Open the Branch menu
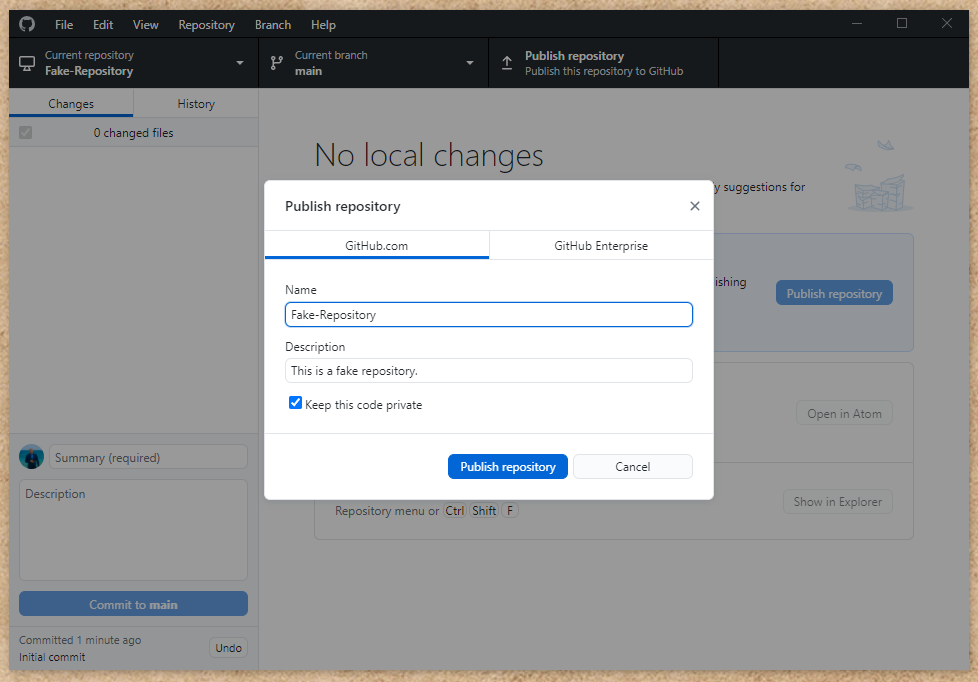Image resolution: width=978 pixels, height=682 pixels. (x=273, y=25)
